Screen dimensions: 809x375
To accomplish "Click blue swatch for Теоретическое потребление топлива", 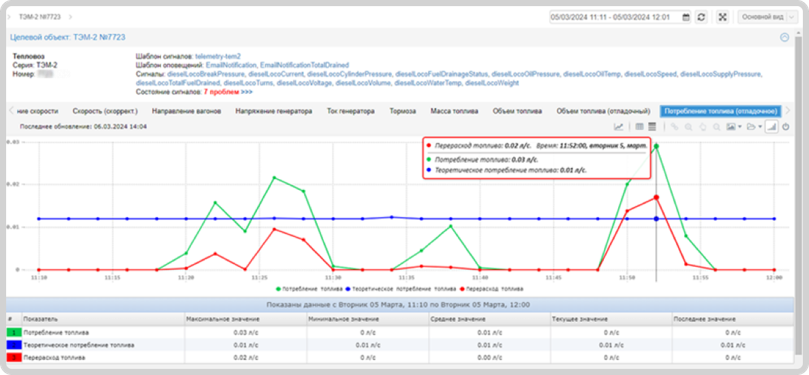I will (x=14, y=345).
